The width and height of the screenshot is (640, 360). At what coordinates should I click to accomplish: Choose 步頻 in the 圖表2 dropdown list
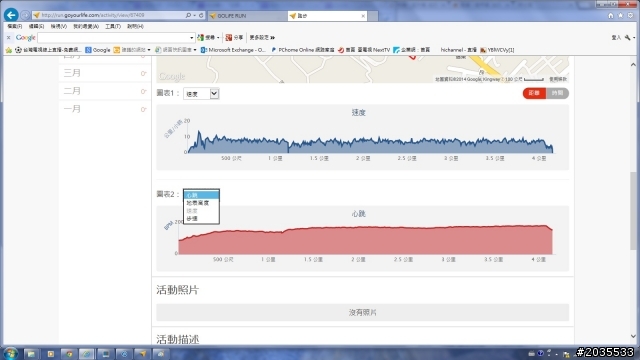(x=201, y=219)
